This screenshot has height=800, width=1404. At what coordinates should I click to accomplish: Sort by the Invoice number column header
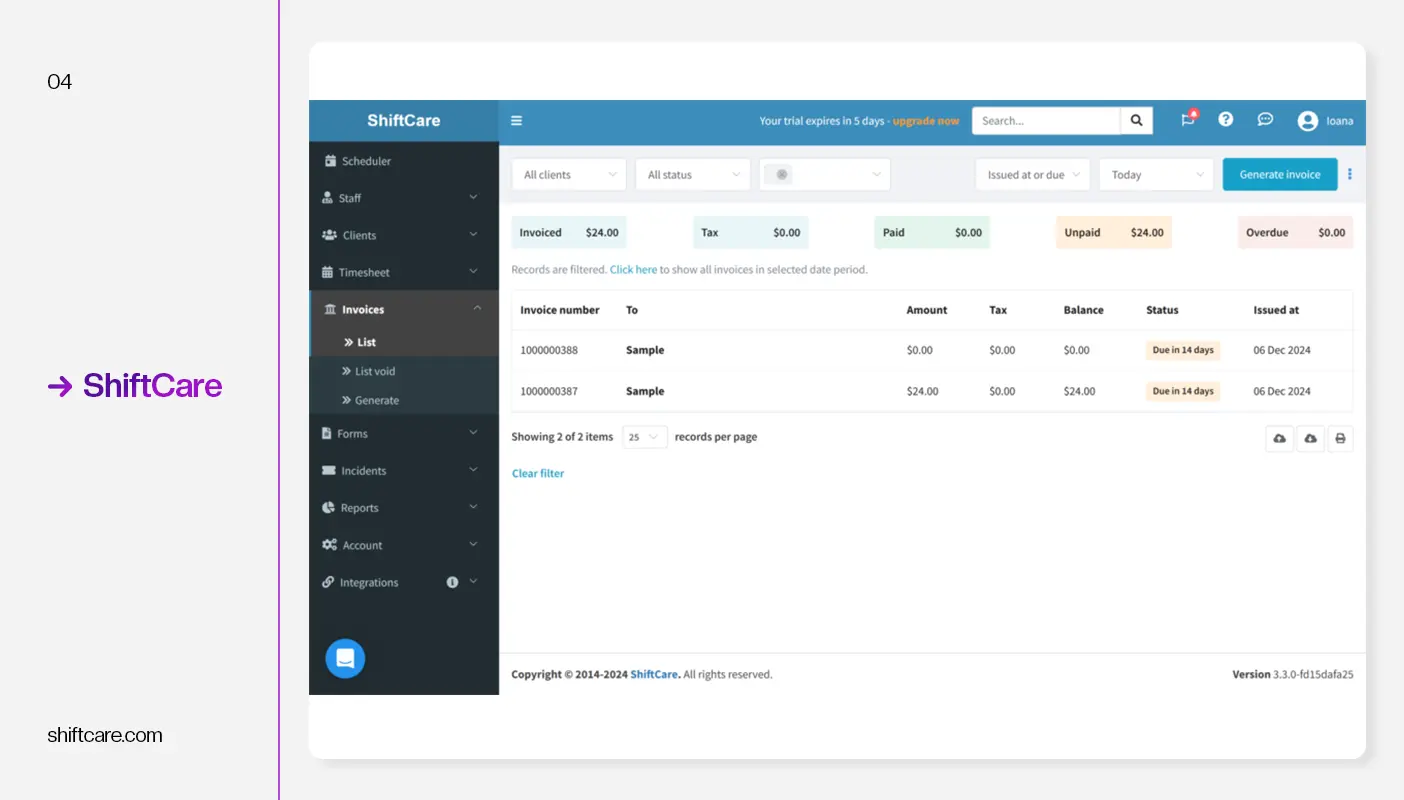(560, 310)
